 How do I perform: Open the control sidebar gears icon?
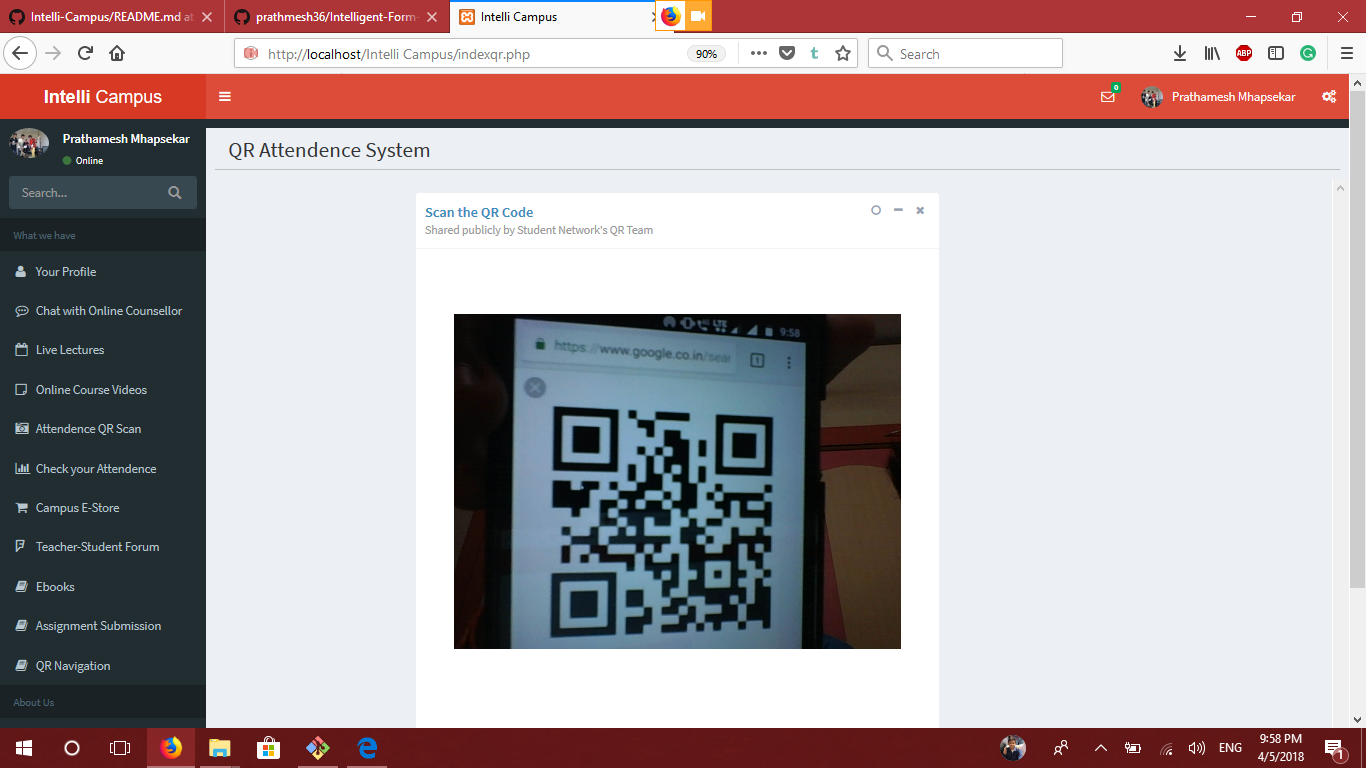click(x=1329, y=97)
